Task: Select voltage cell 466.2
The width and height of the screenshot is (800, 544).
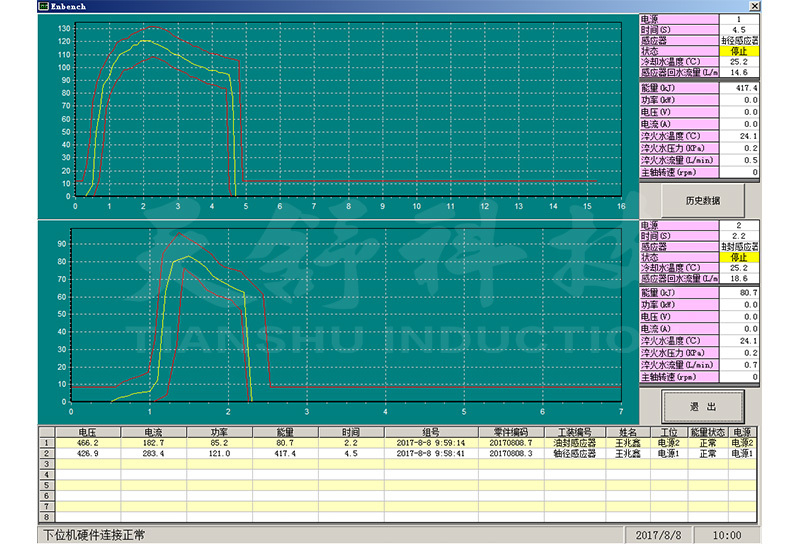Action: click(87, 443)
